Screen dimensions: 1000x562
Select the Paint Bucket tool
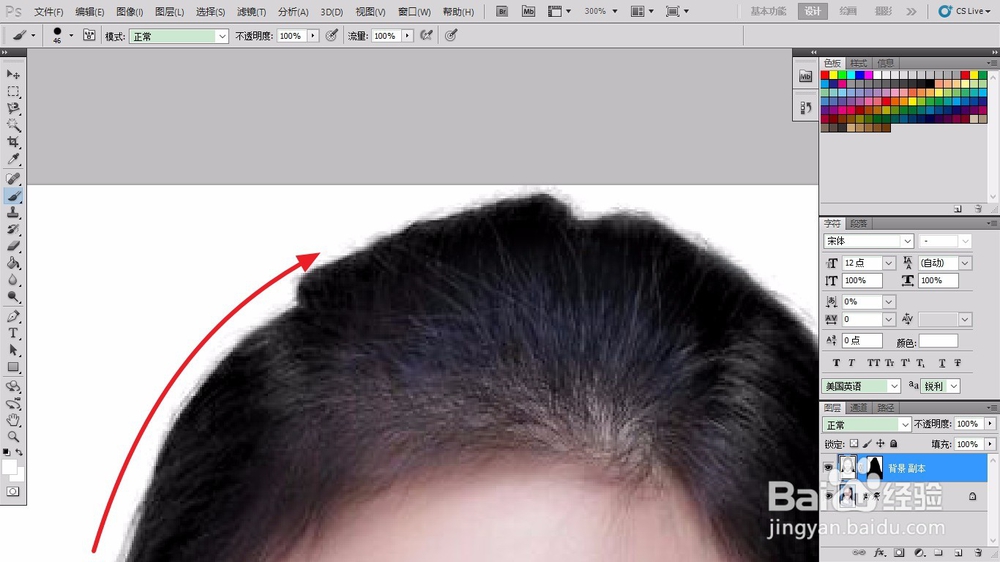point(13,263)
